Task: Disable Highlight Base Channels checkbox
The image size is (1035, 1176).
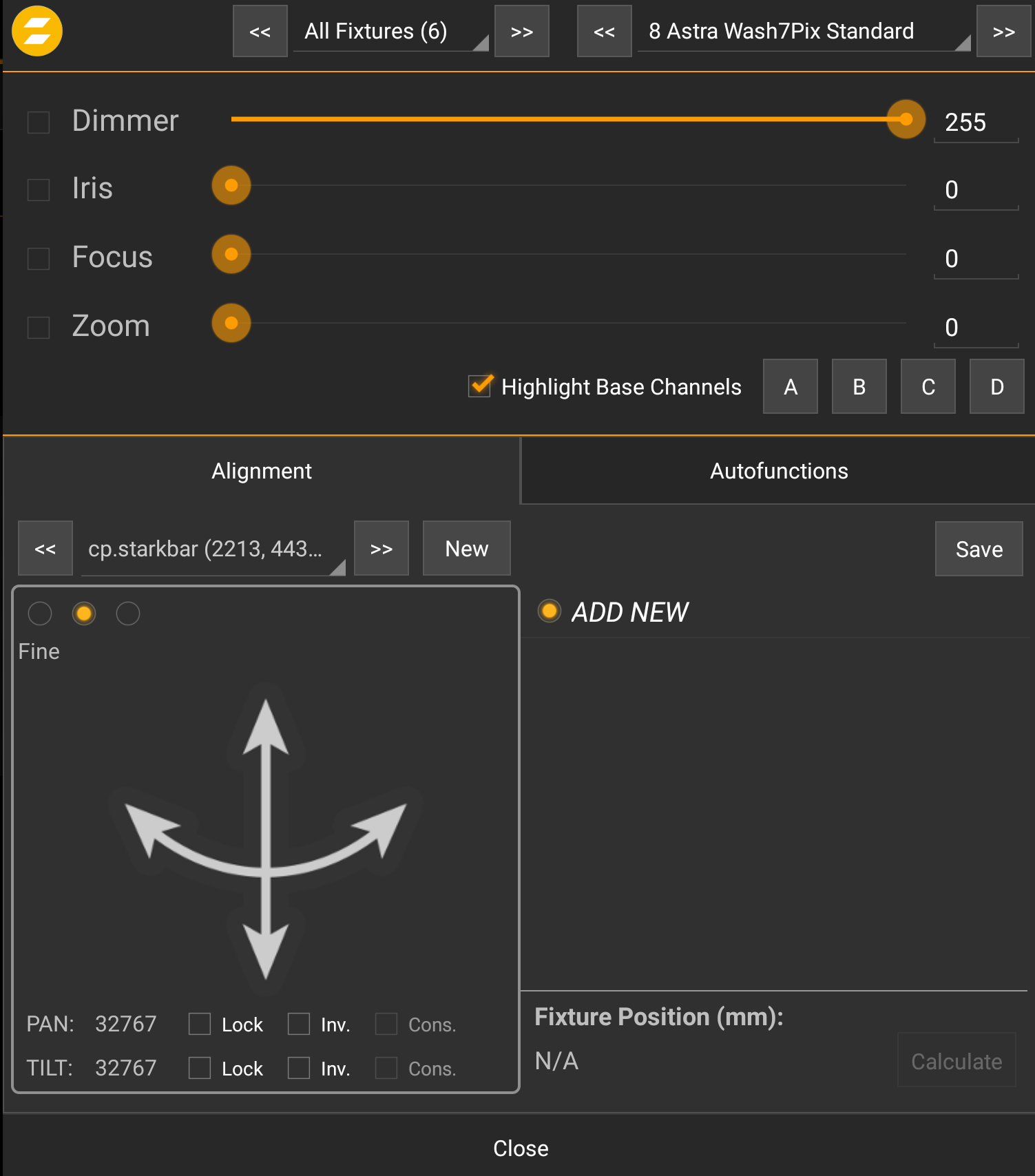Action: click(480, 386)
